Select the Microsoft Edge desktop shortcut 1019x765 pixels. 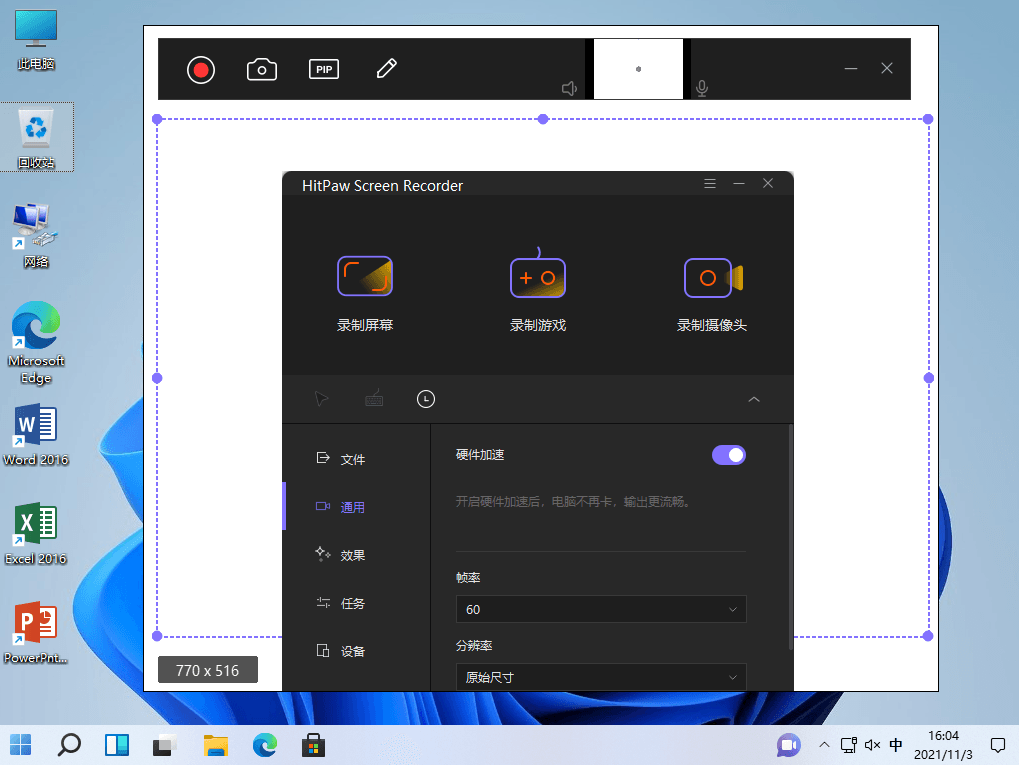click(x=36, y=343)
